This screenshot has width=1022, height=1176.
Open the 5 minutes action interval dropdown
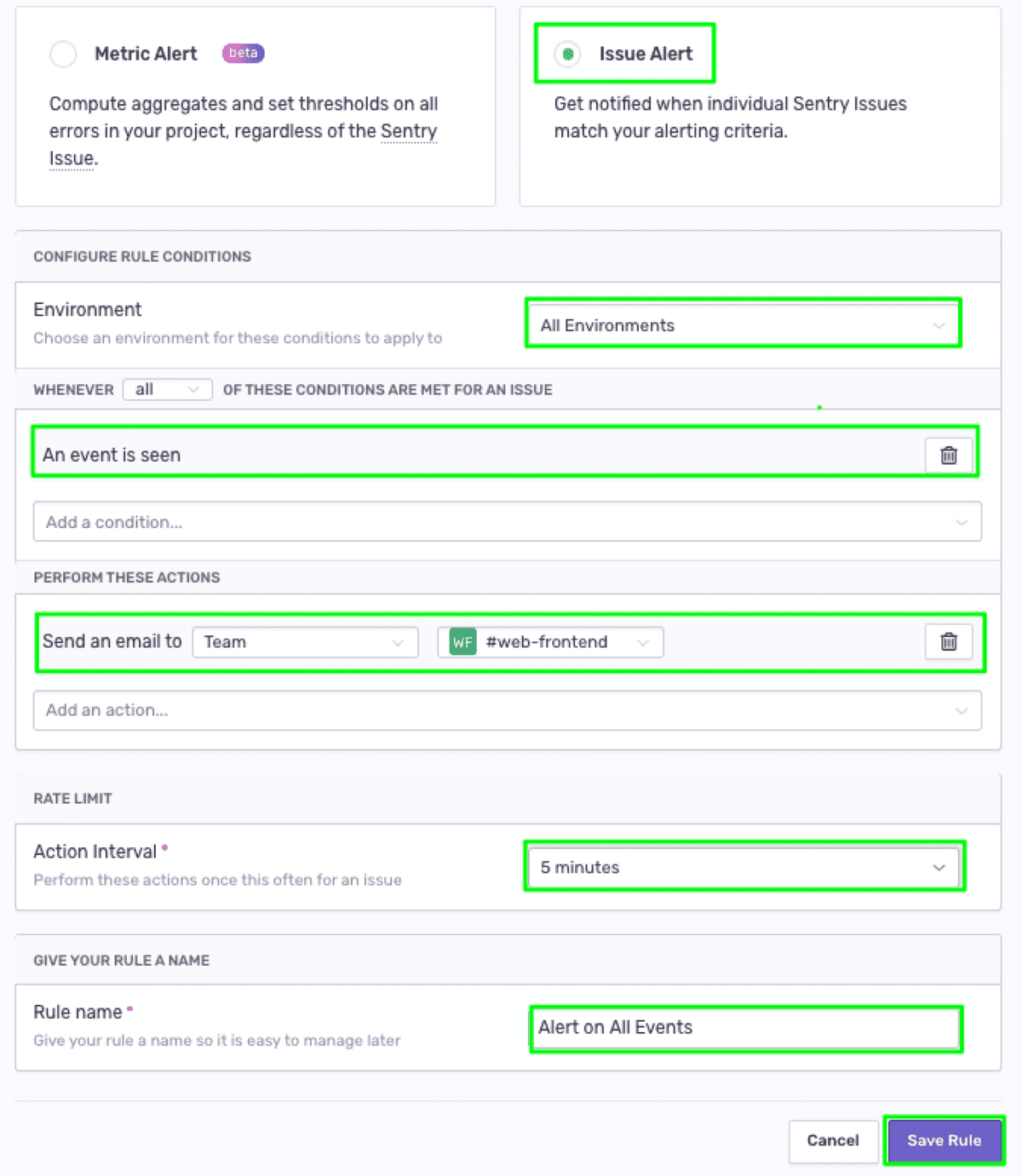point(744,867)
